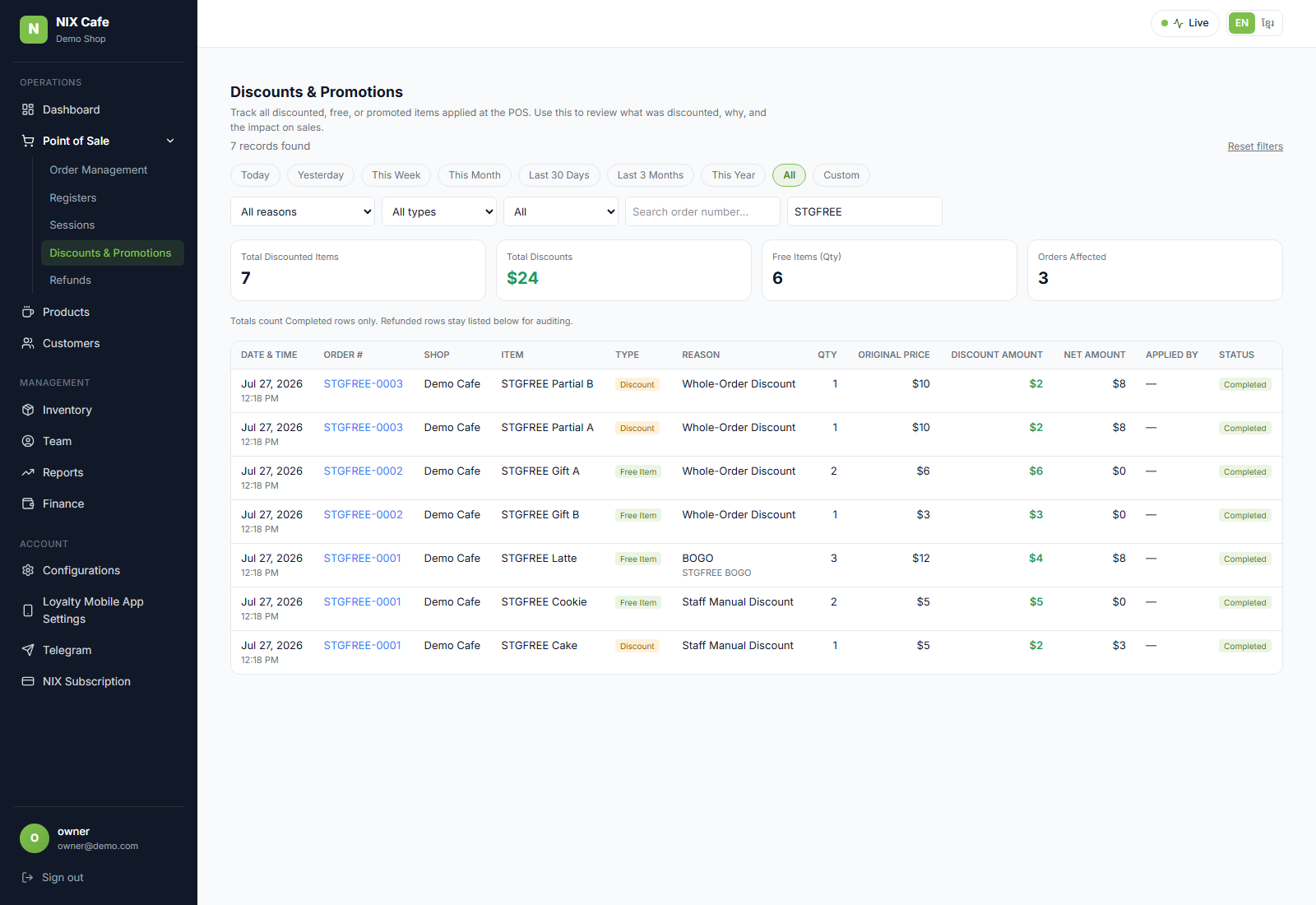Click the Free Item badge for STGFREE Latte

click(x=638, y=559)
